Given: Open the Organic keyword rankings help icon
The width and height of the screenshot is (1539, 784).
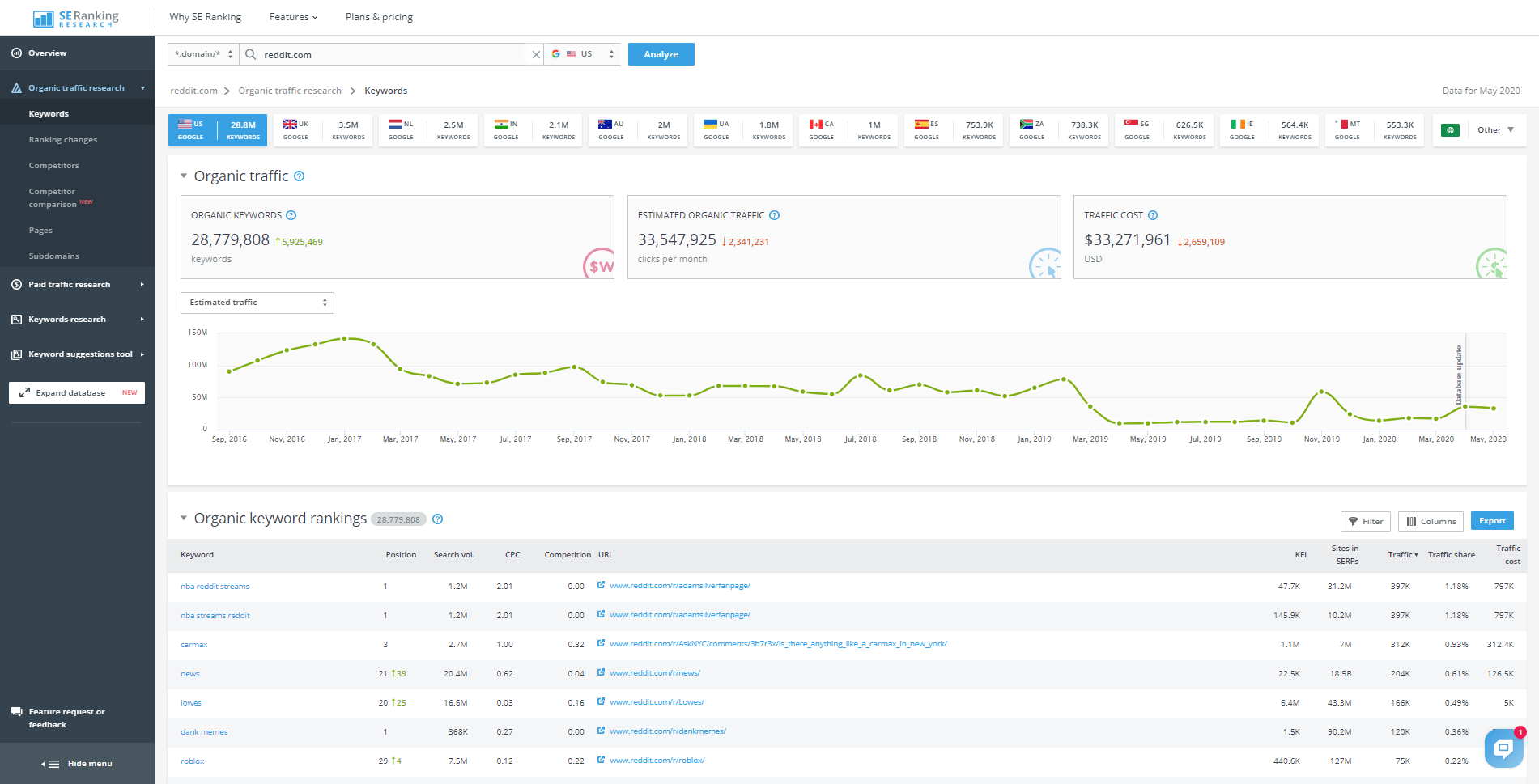Looking at the screenshot, I should [x=438, y=519].
